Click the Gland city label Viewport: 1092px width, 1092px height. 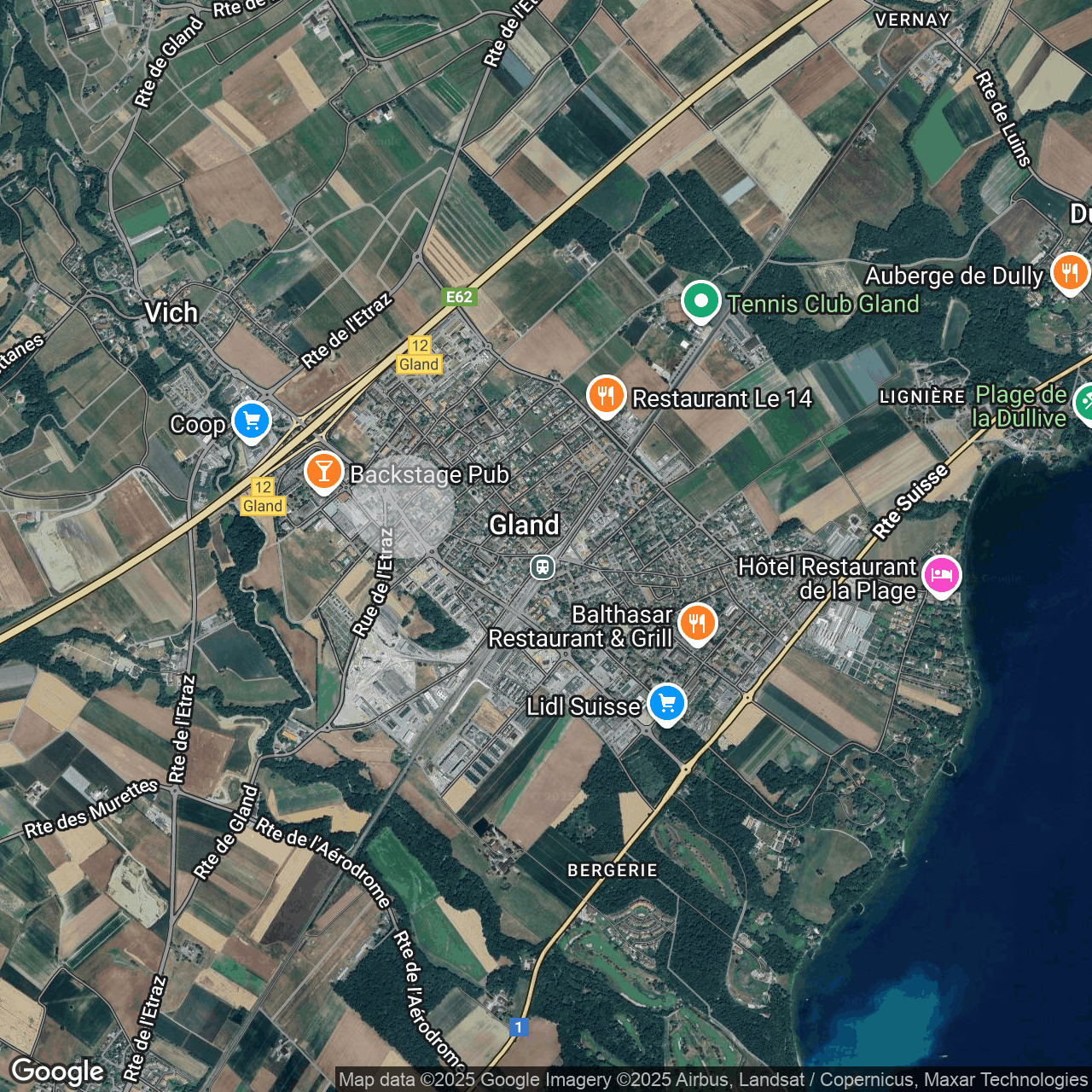point(525,526)
